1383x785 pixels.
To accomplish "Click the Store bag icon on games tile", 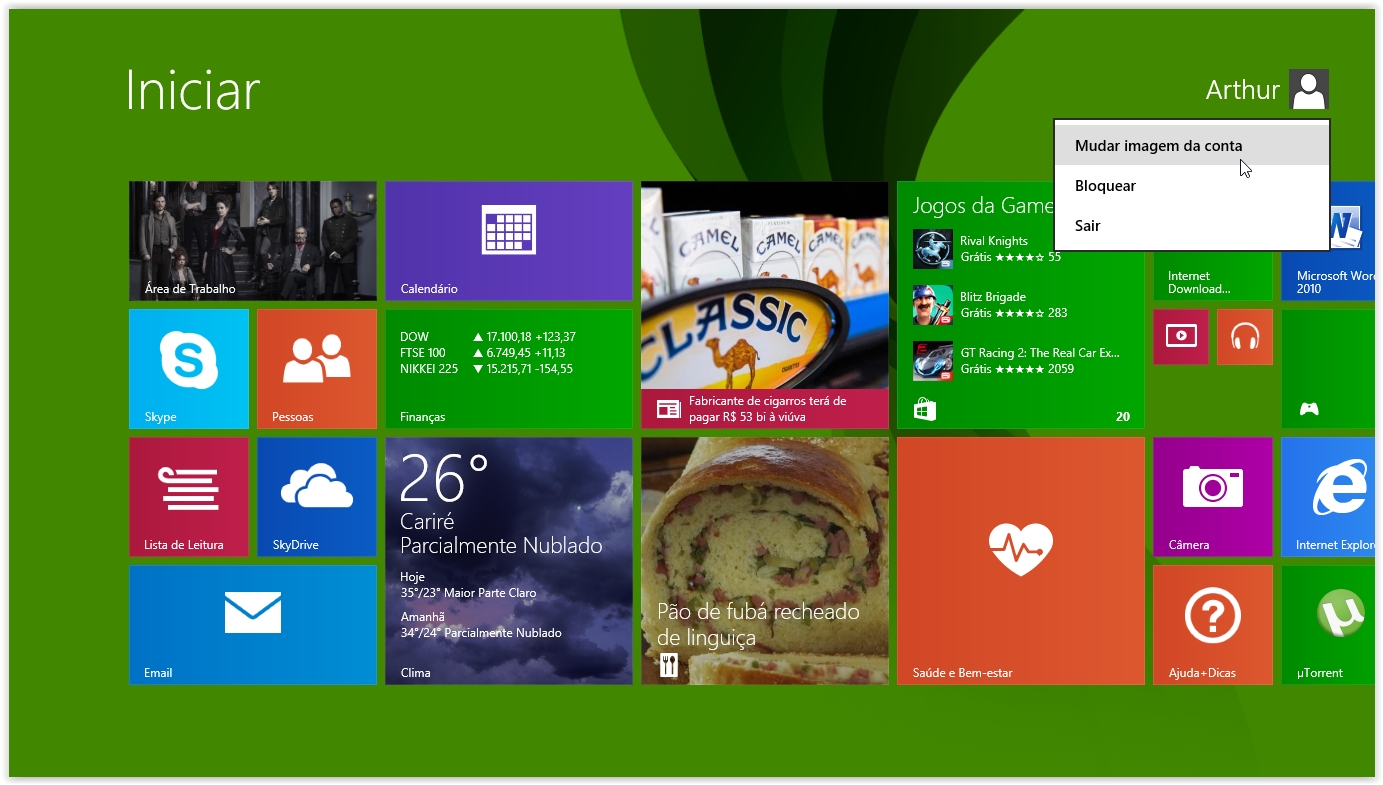I will coord(925,410).
